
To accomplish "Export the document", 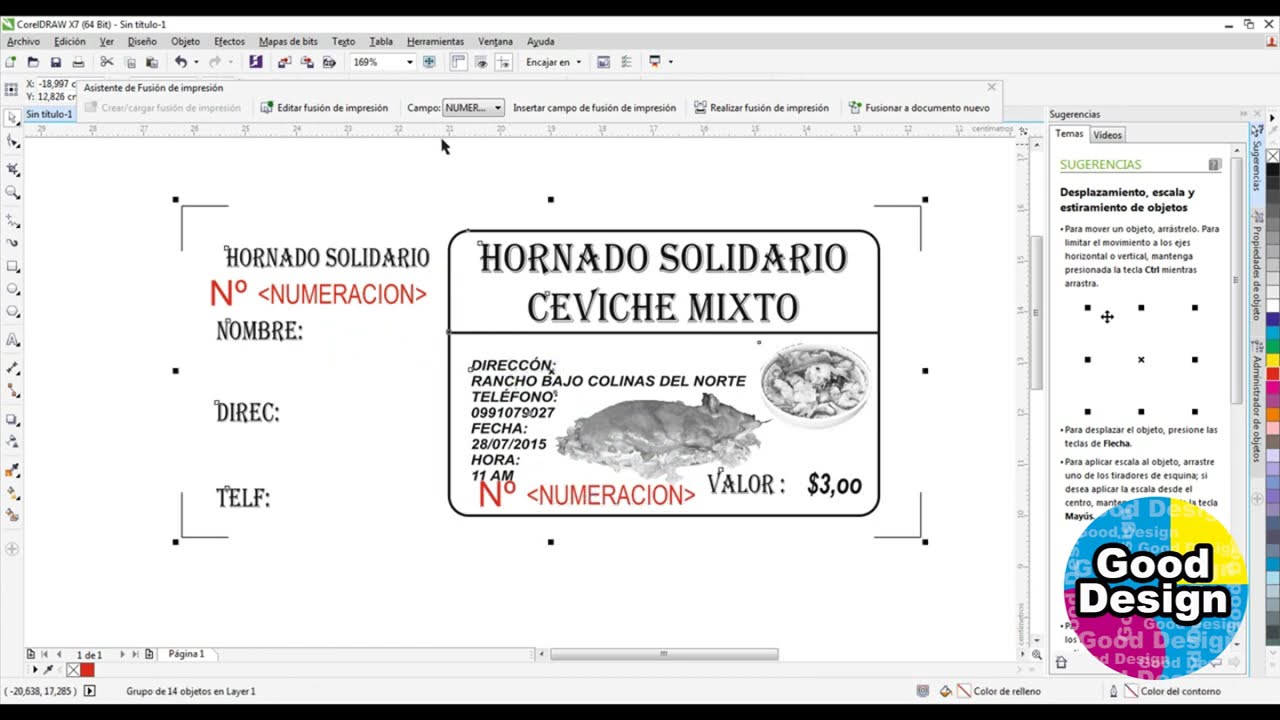I will (306, 62).
